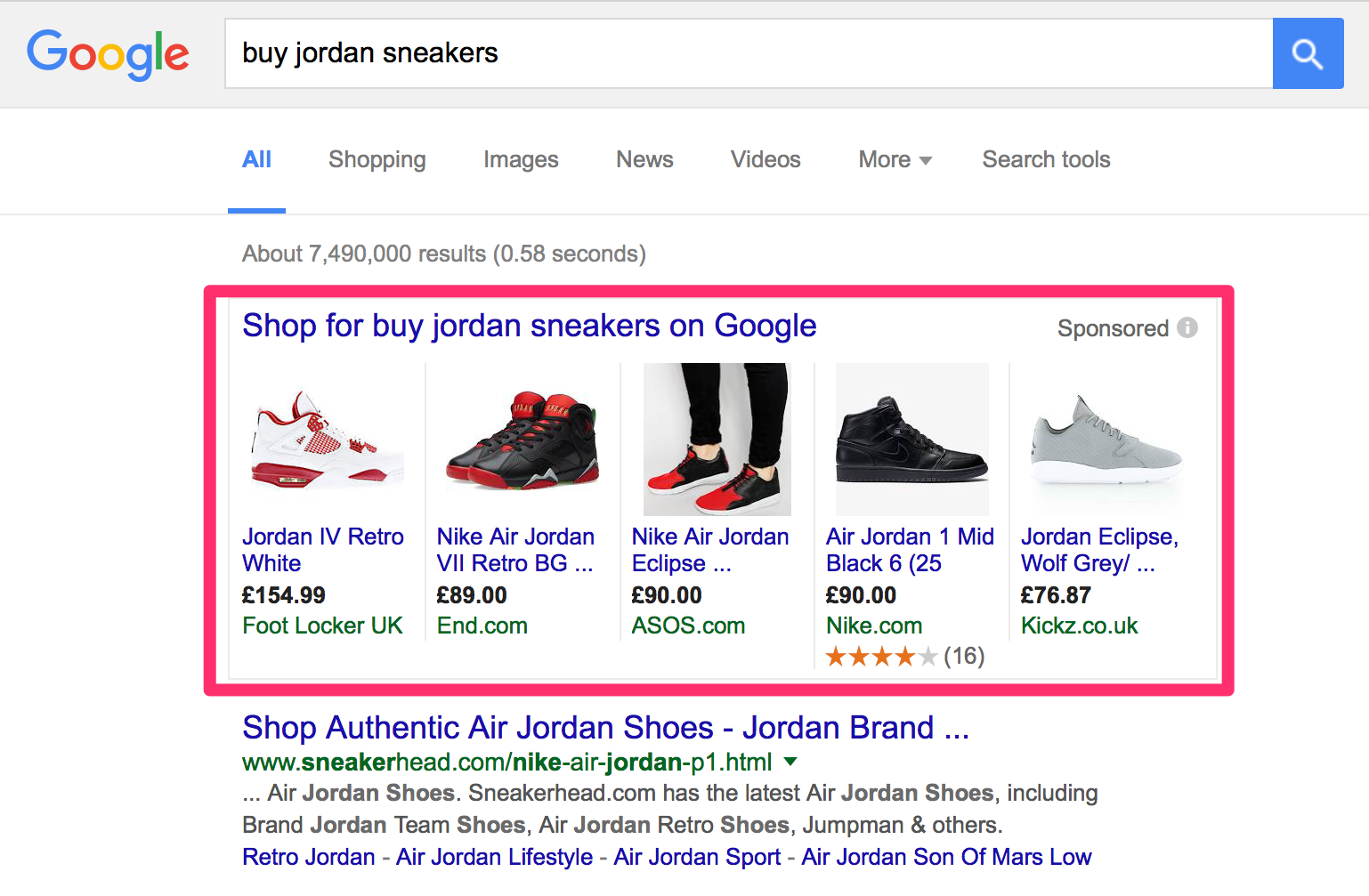This screenshot has height=896, width=1369.
Task: Click the Retro Jordan sitelink
Action: click(x=307, y=856)
